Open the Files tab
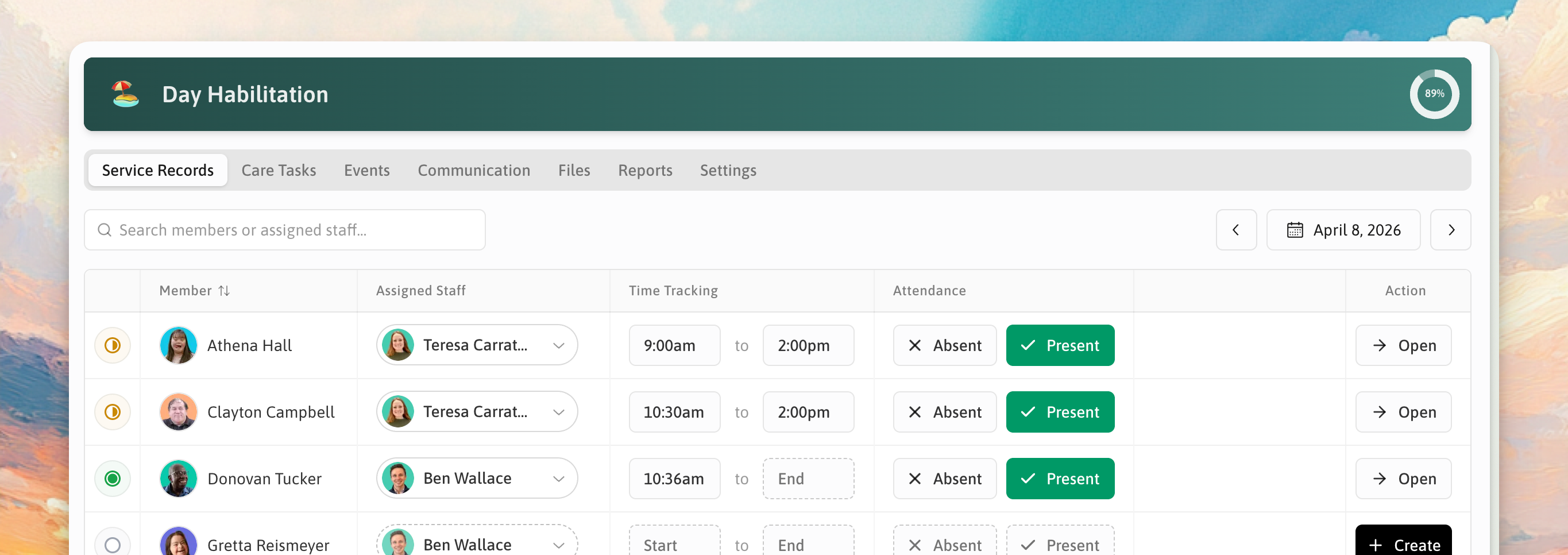The height and width of the screenshot is (555, 1568). tap(574, 171)
